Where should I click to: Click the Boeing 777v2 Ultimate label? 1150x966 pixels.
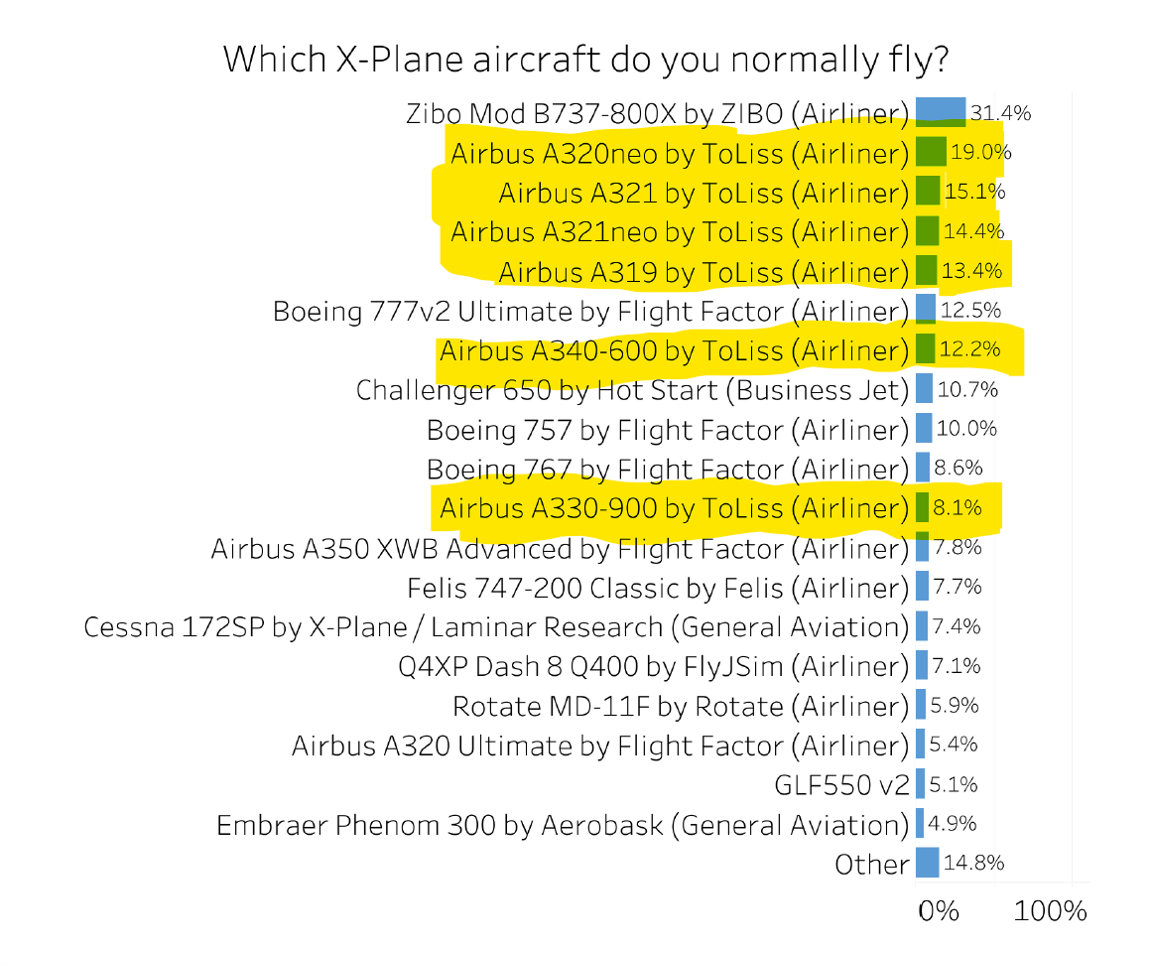[x=590, y=311]
